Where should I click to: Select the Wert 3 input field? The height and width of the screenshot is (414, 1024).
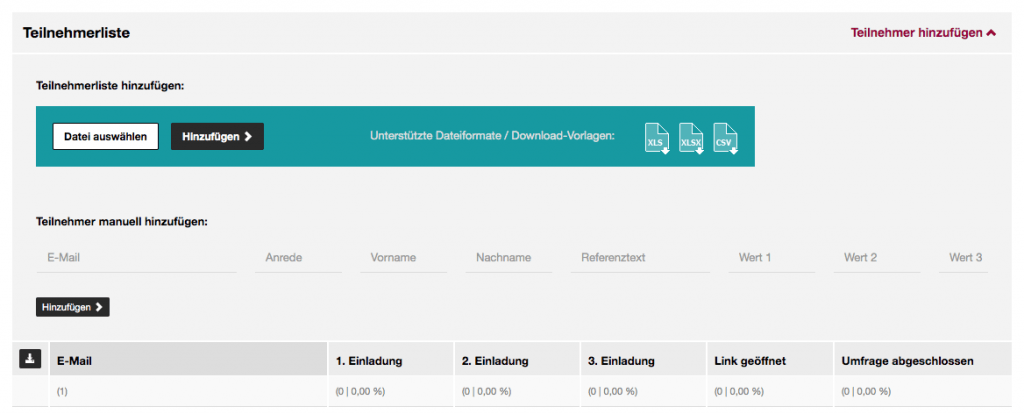point(963,258)
